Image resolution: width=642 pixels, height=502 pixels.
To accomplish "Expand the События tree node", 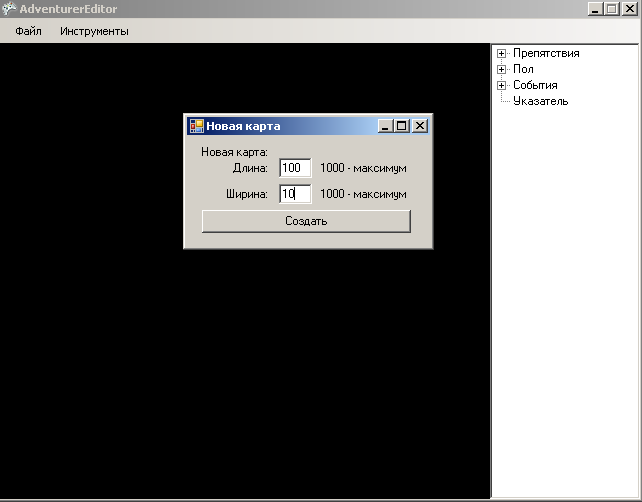I will point(501,85).
